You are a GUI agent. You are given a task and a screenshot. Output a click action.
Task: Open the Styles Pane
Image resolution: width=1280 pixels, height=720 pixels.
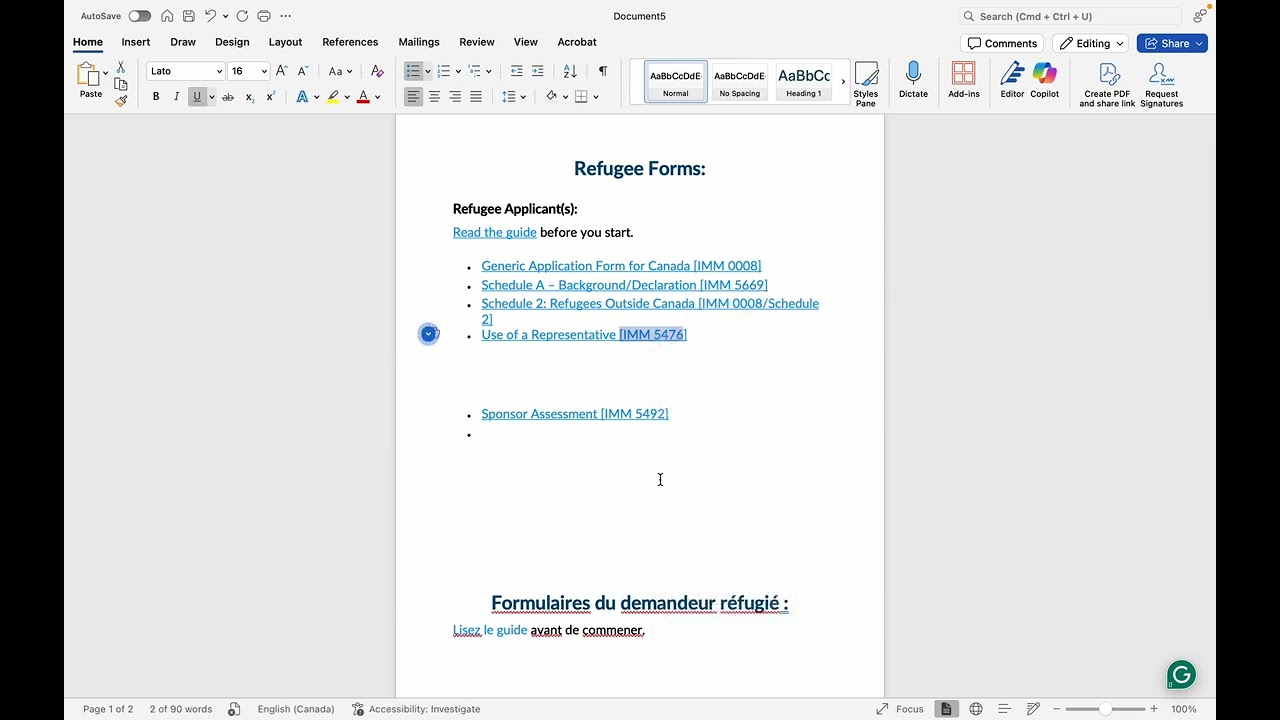point(866,84)
